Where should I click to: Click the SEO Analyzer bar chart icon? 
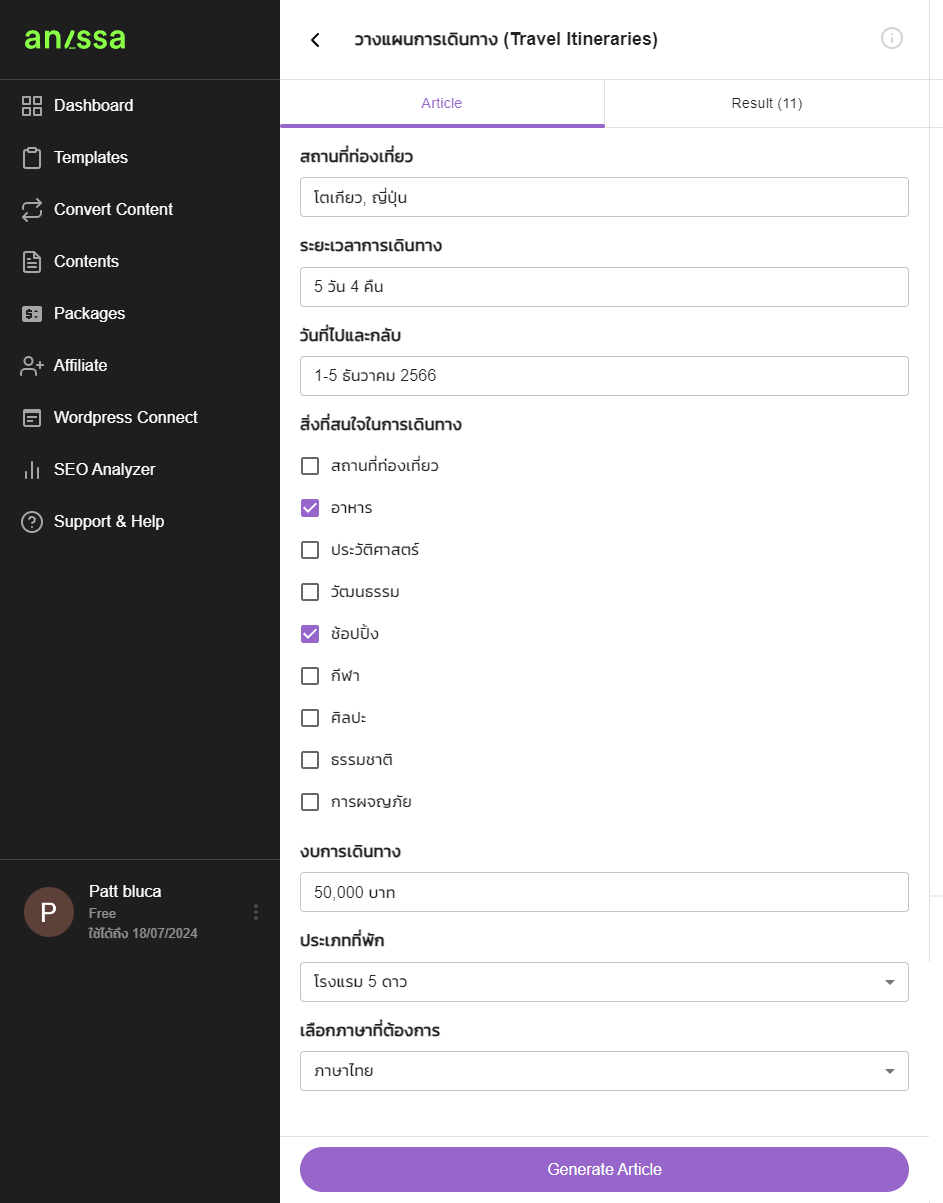point(32,469)
